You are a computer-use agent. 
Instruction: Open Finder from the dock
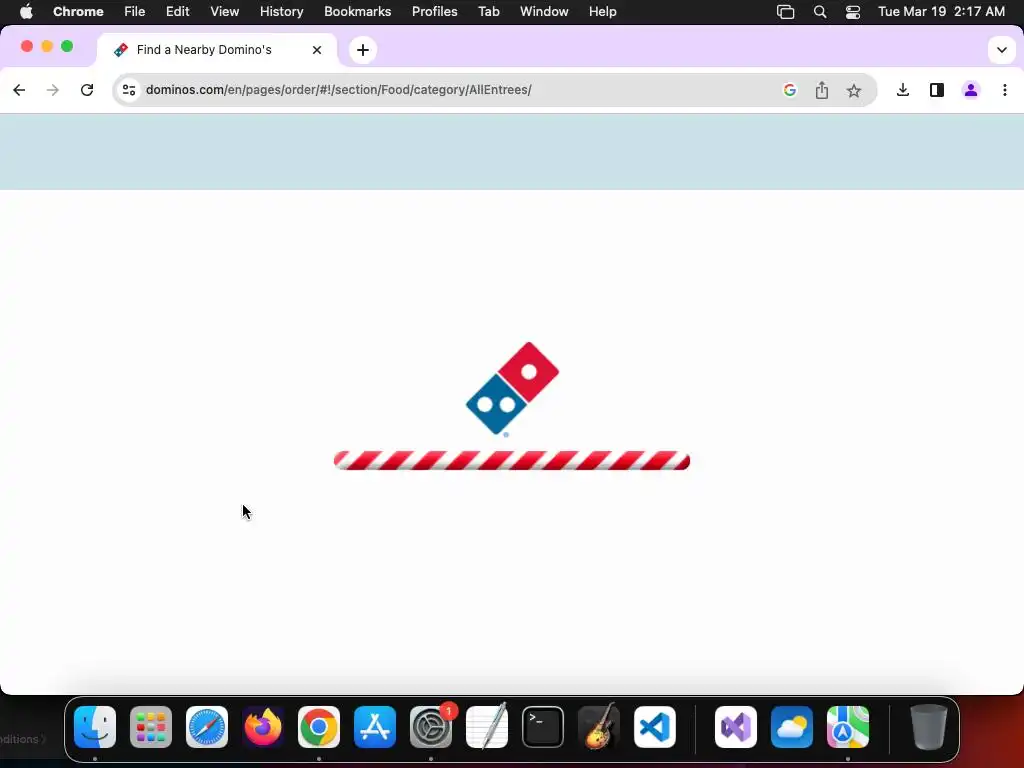95,727
